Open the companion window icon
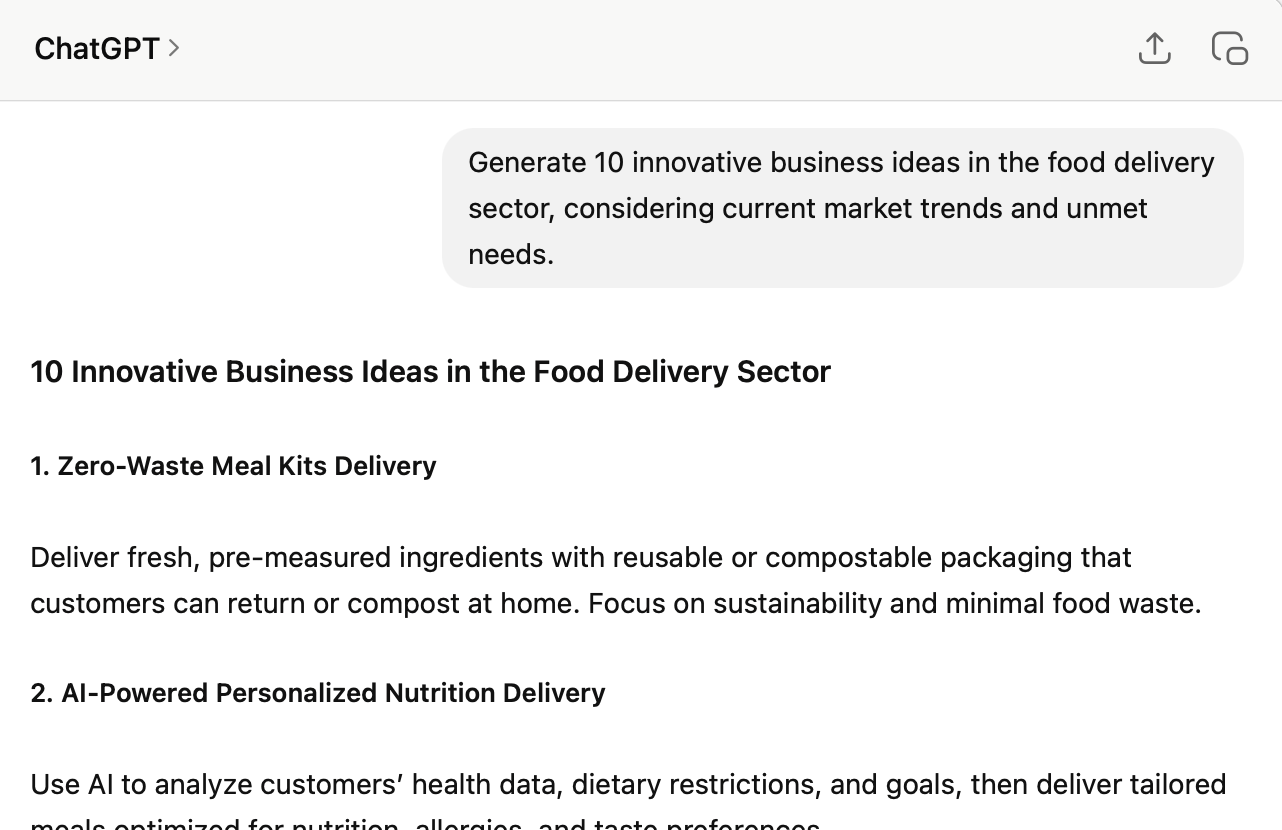Screen dimensions: 1282x830 click(x=1229, y=48)
